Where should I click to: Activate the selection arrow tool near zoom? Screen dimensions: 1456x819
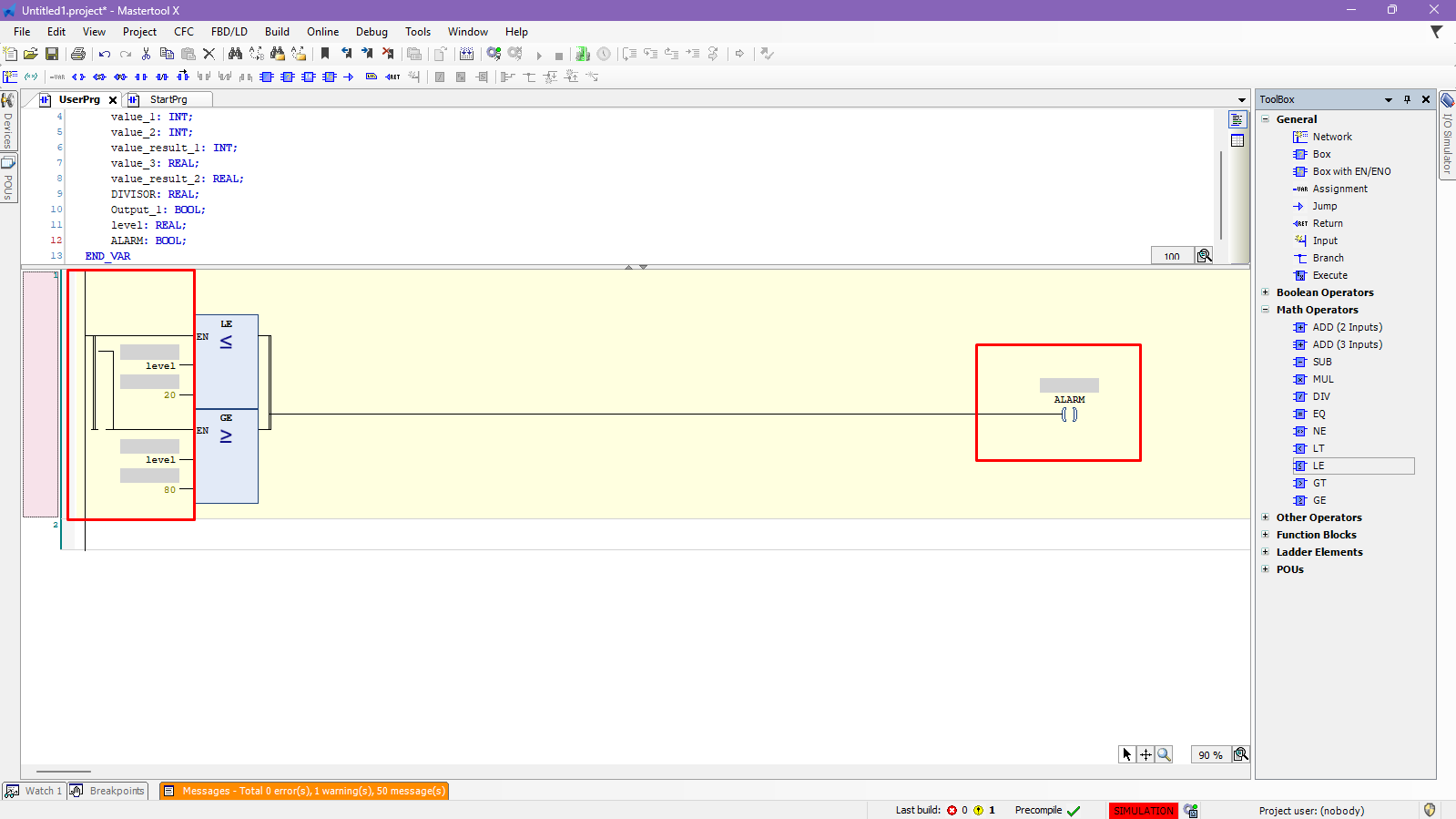click(1127, 754)
